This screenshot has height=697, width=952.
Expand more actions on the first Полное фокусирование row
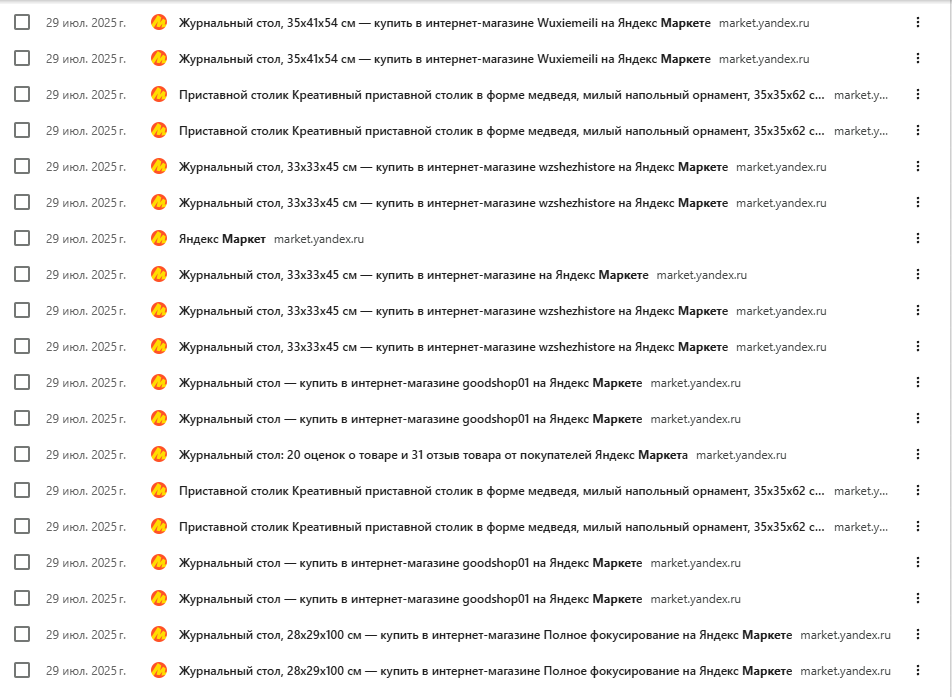(x=917, y=634)
